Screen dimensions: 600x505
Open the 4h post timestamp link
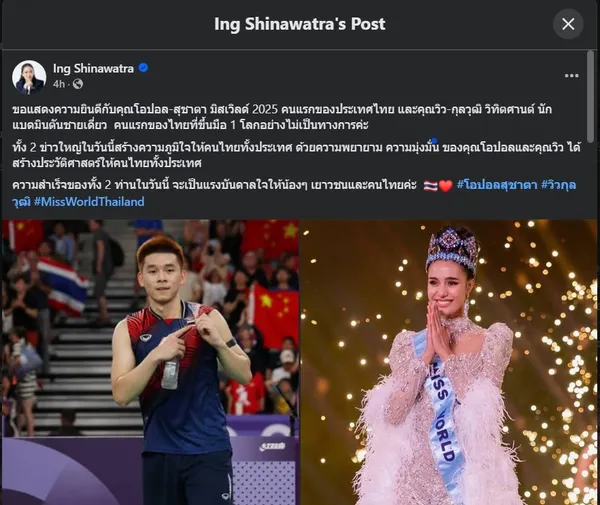59,84
